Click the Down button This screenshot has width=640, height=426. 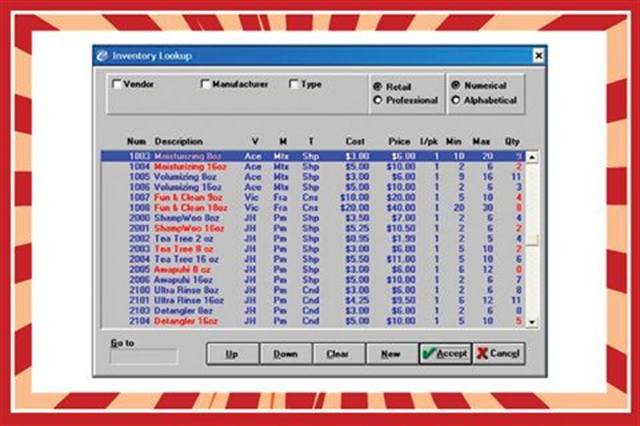click(x=286, y=354)
